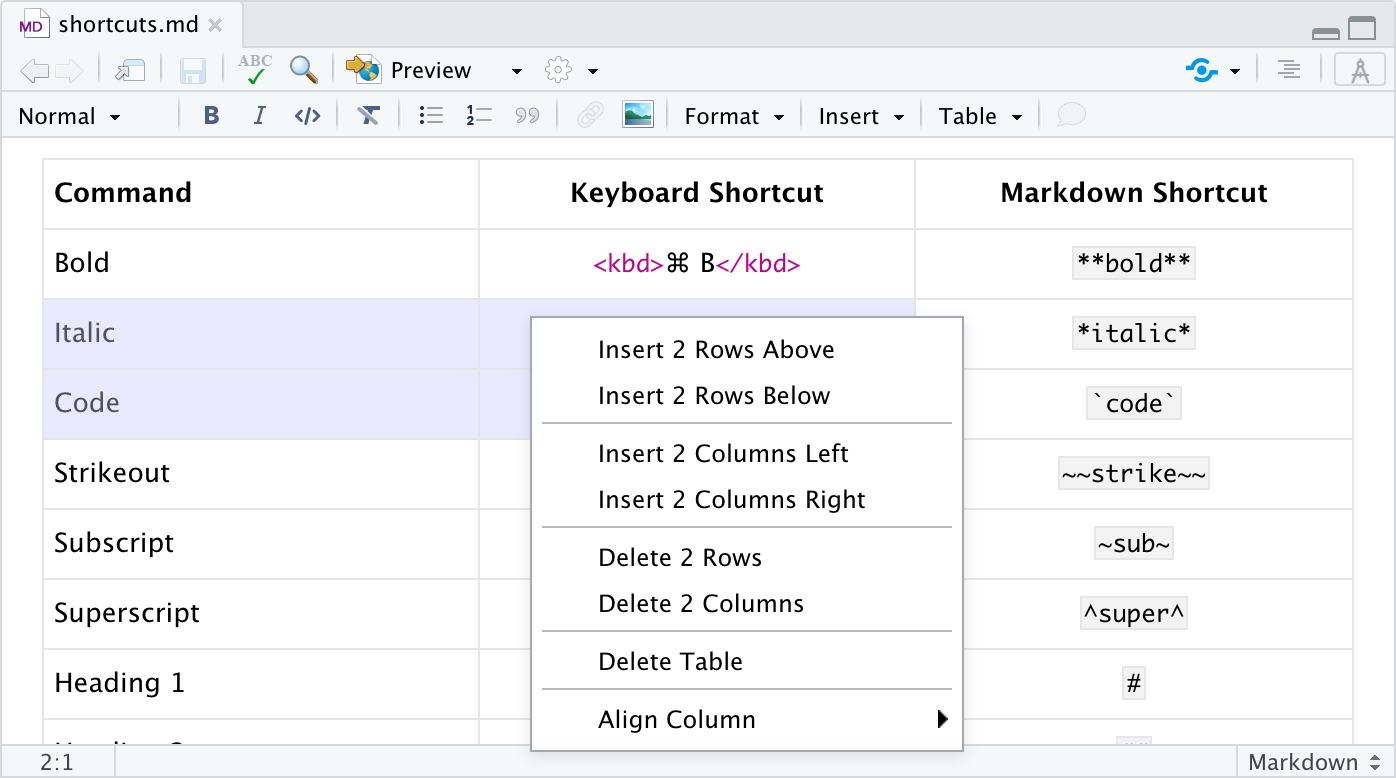The height and width of the screenshot is (778, 1396).
Task: Choose Delete Table from context menu
Action: pyautogui.click(x=670, y=662)
